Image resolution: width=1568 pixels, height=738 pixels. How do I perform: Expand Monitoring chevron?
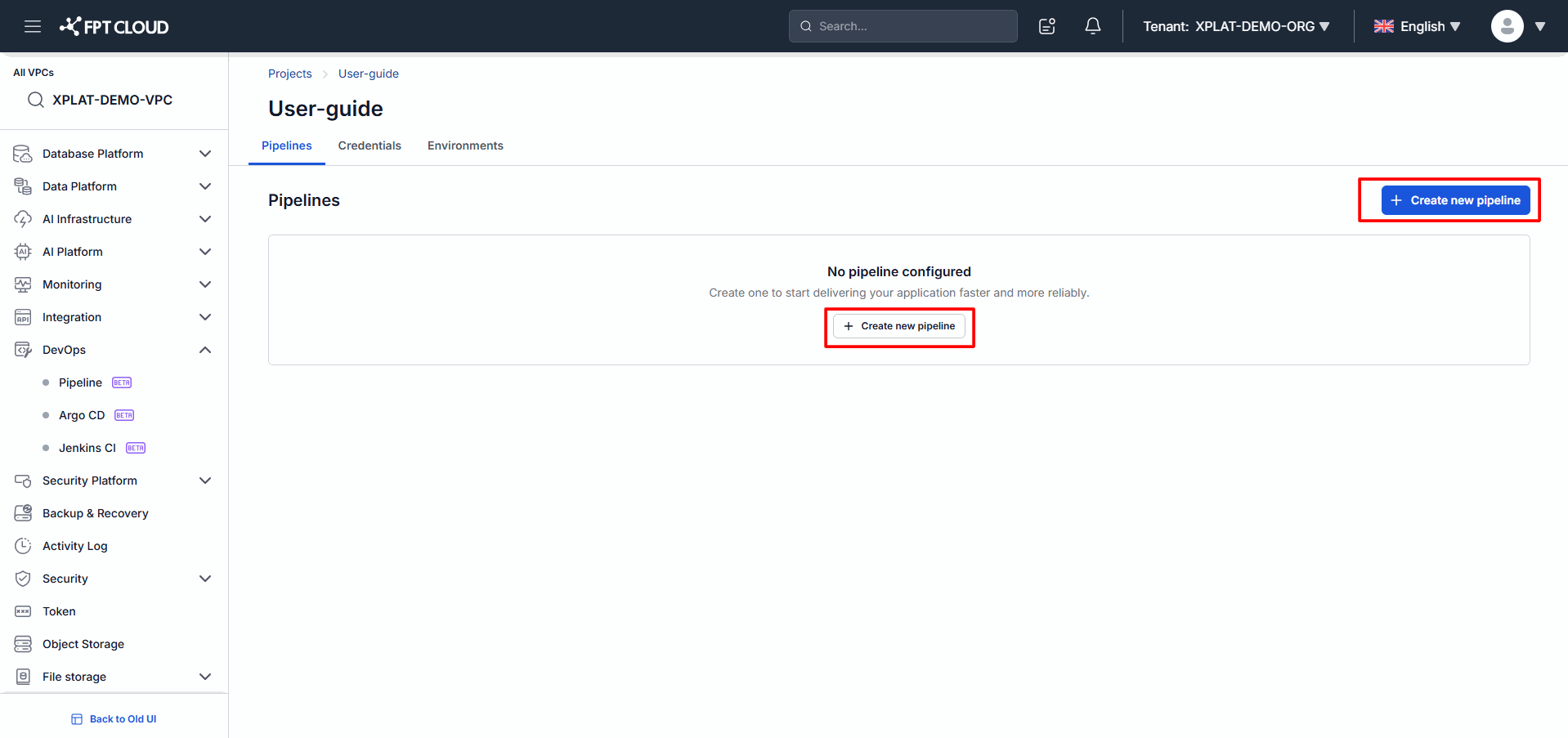(x=205, y=284)
